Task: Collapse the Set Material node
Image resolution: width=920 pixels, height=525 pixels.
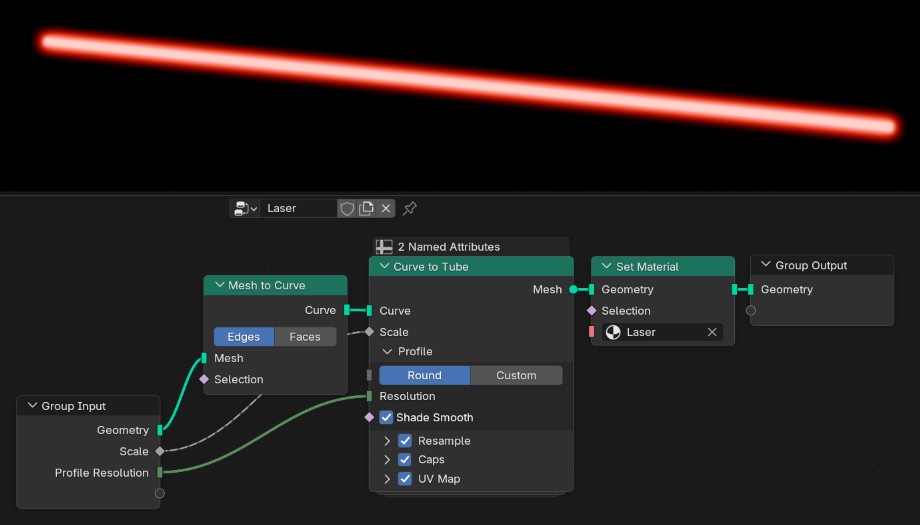Action: (607, 266)
